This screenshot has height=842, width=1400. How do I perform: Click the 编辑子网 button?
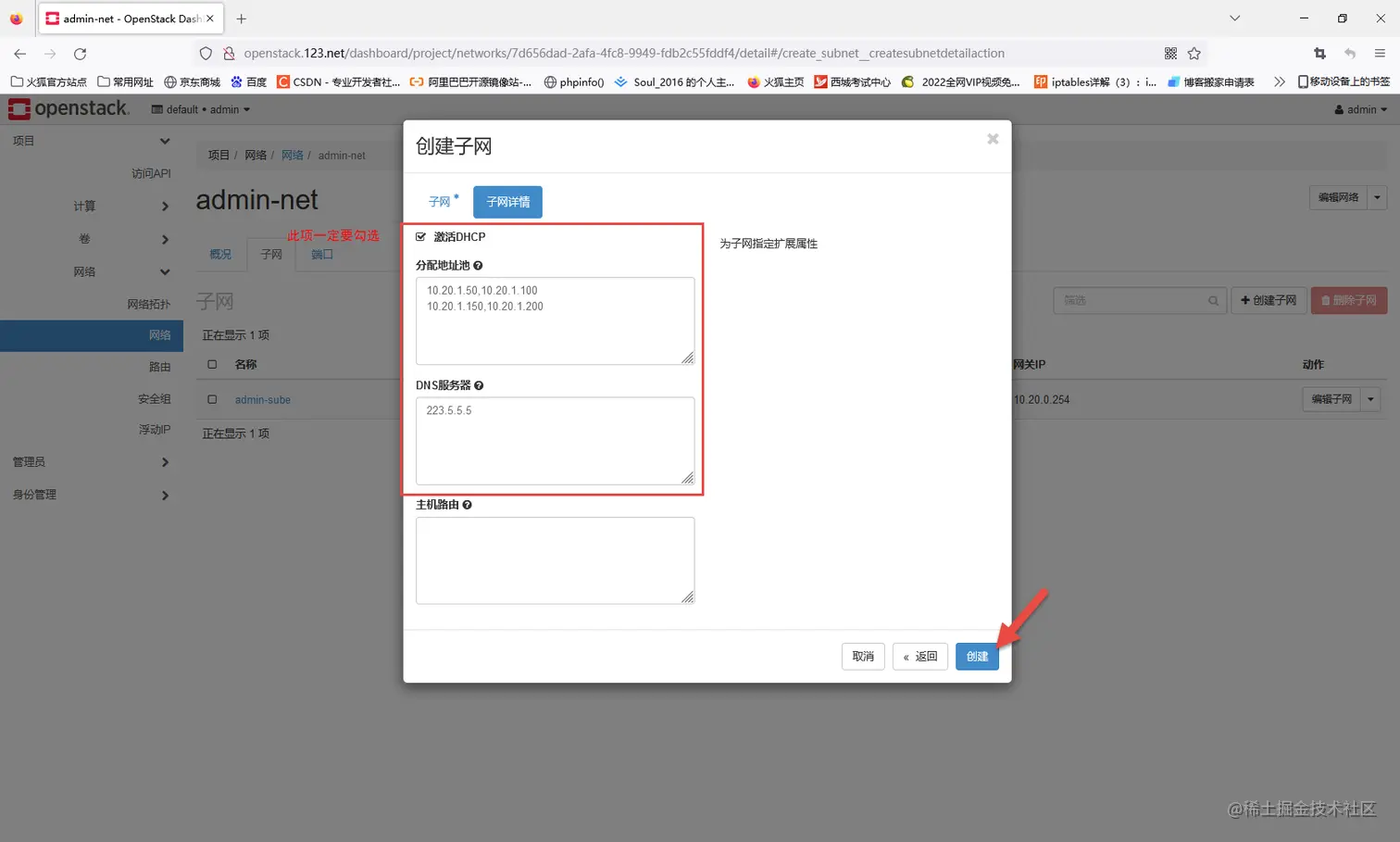[1331, 399]
